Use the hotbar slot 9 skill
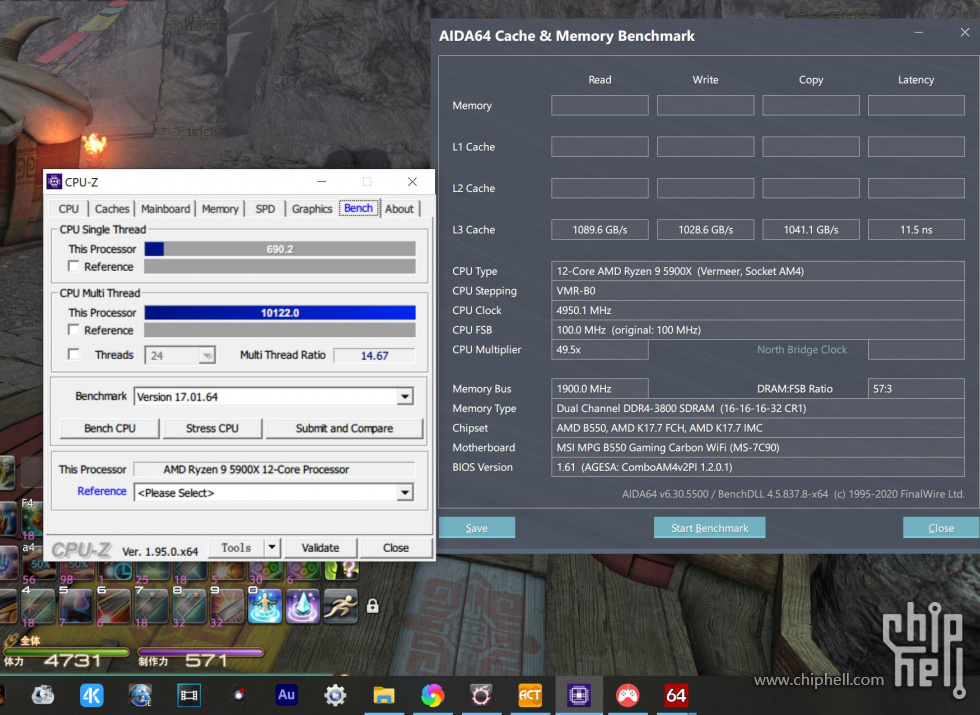The height and width of the screenshot is (715, 980). pos(227,606)
